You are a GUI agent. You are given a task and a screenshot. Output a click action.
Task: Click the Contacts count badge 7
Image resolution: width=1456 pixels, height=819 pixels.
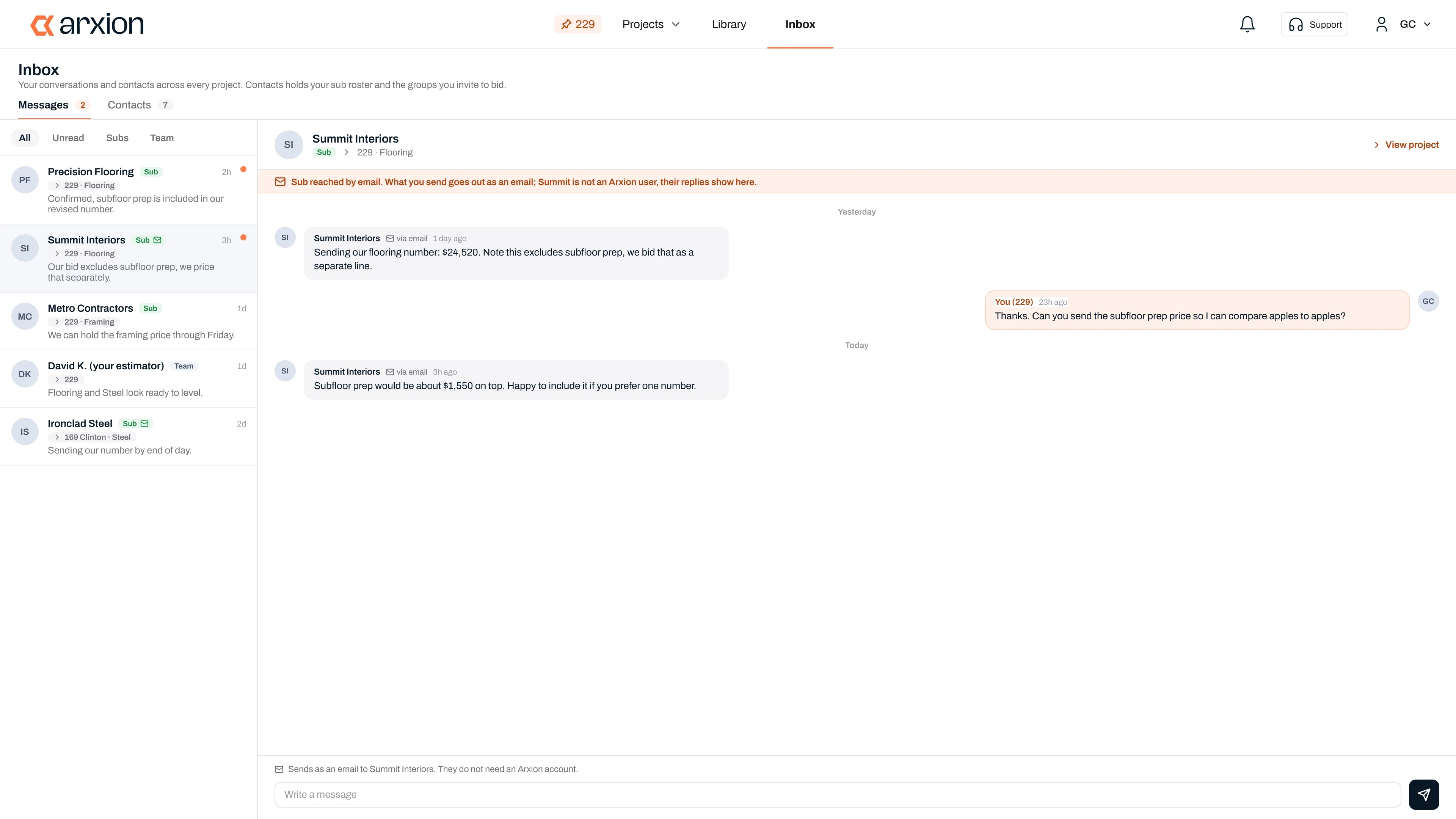click(x=165, y=105)
